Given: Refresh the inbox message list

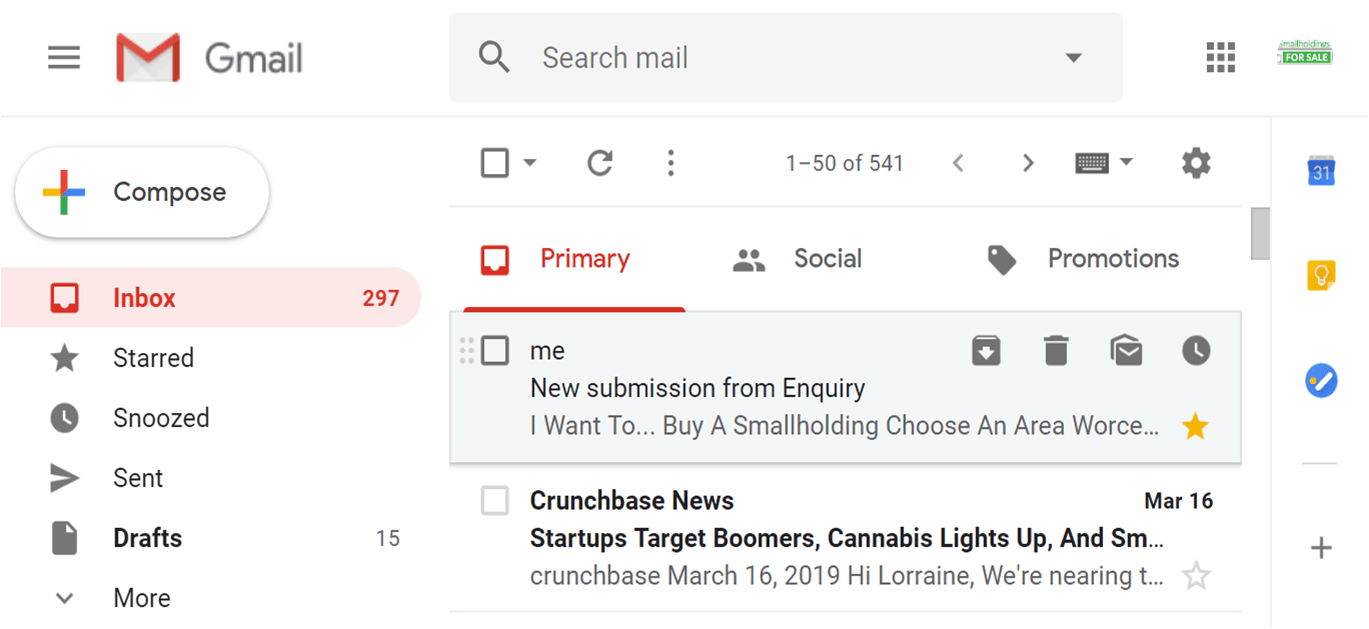Looking at the screenshot, I should pos(600,163).
